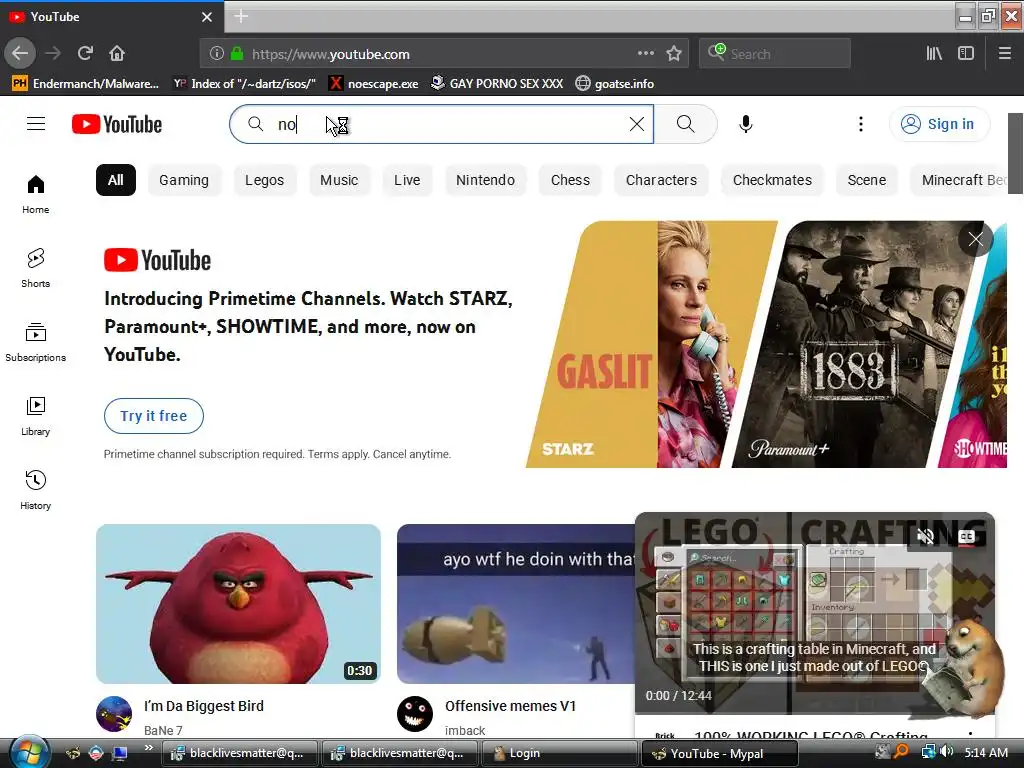Toggle the browser sidebar view

966,54
